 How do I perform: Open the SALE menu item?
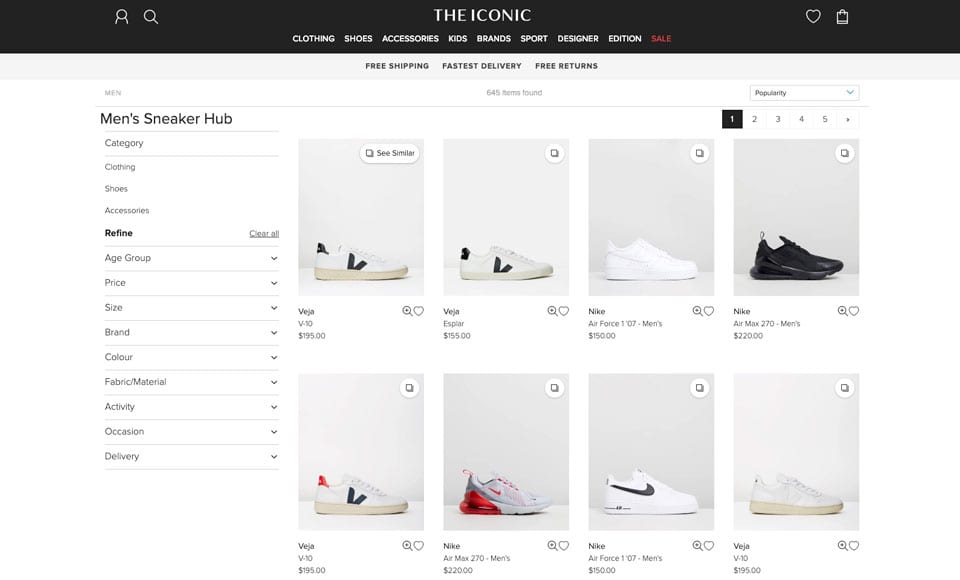(661, 39)
